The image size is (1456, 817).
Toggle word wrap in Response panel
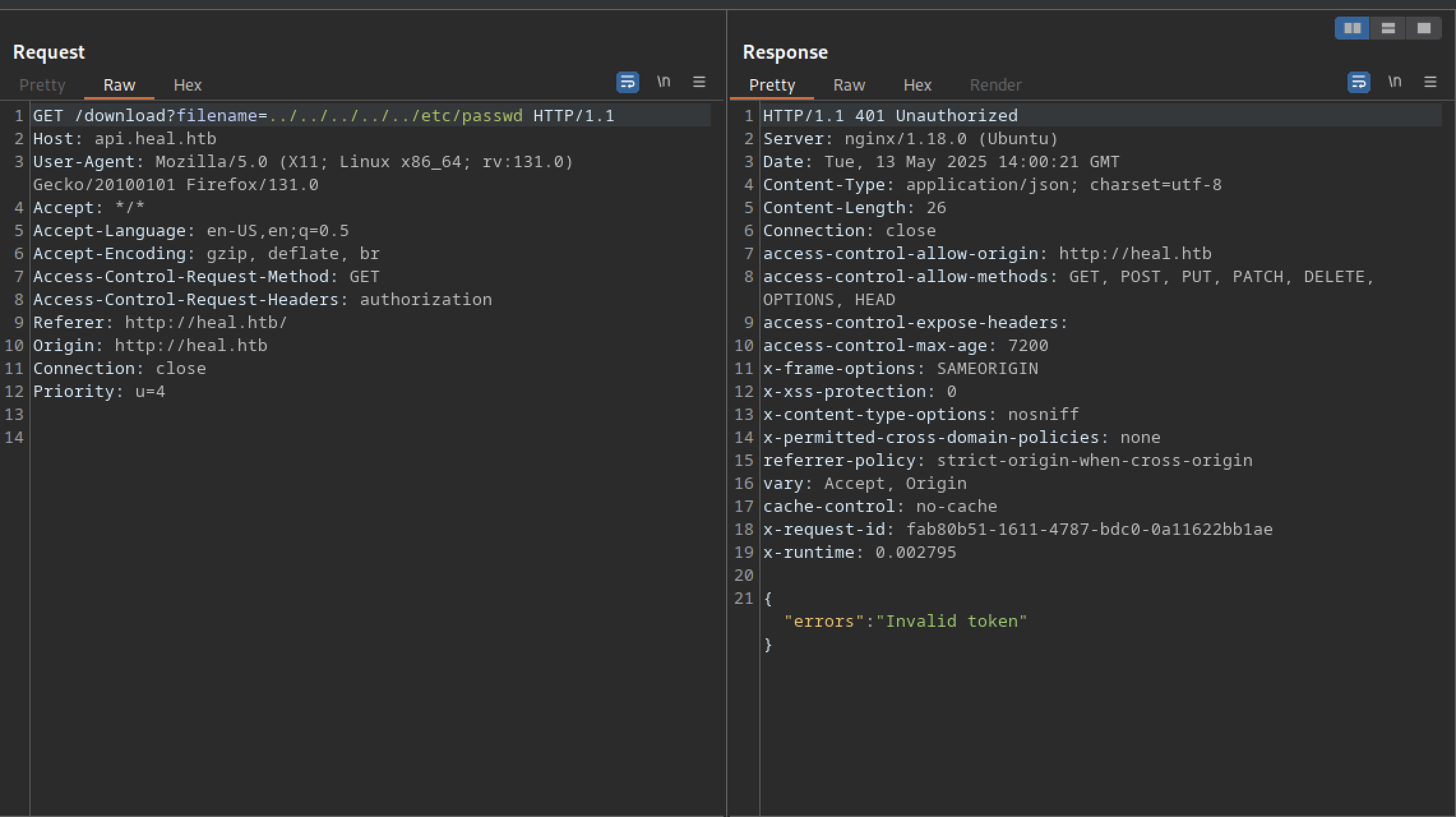(x=1358, y=82)
